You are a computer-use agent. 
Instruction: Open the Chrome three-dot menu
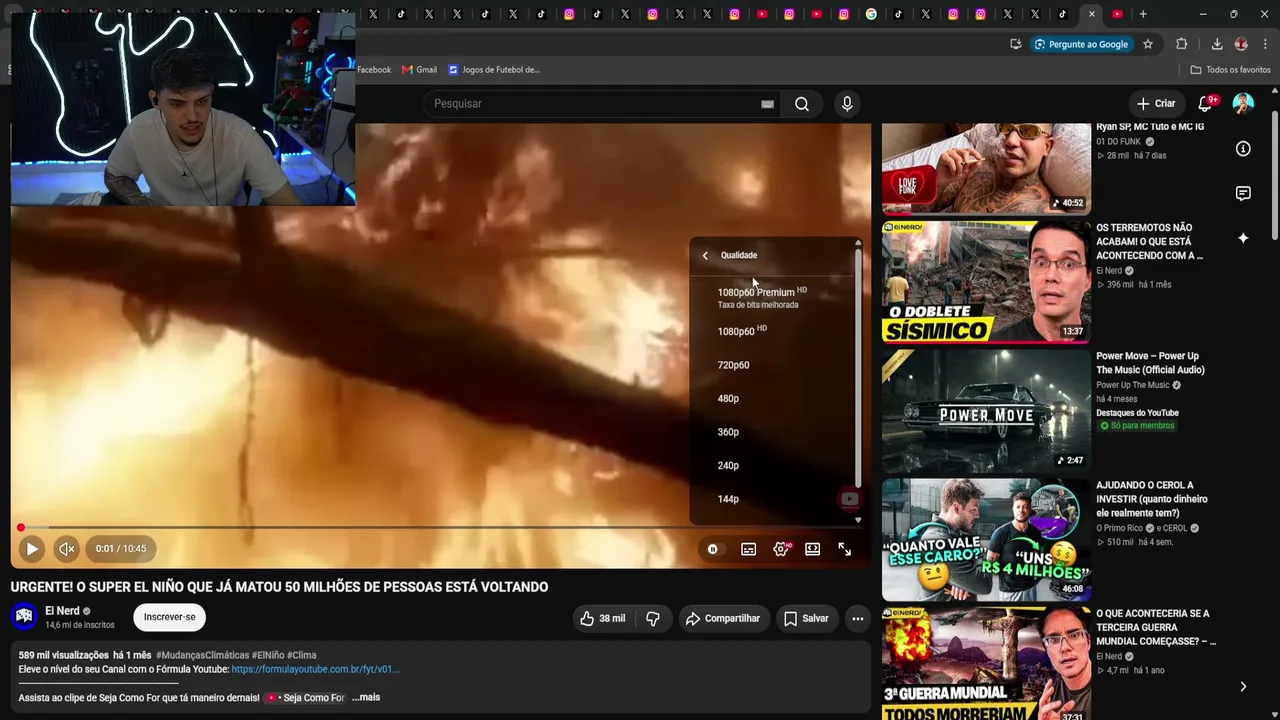pos(1265,44)
